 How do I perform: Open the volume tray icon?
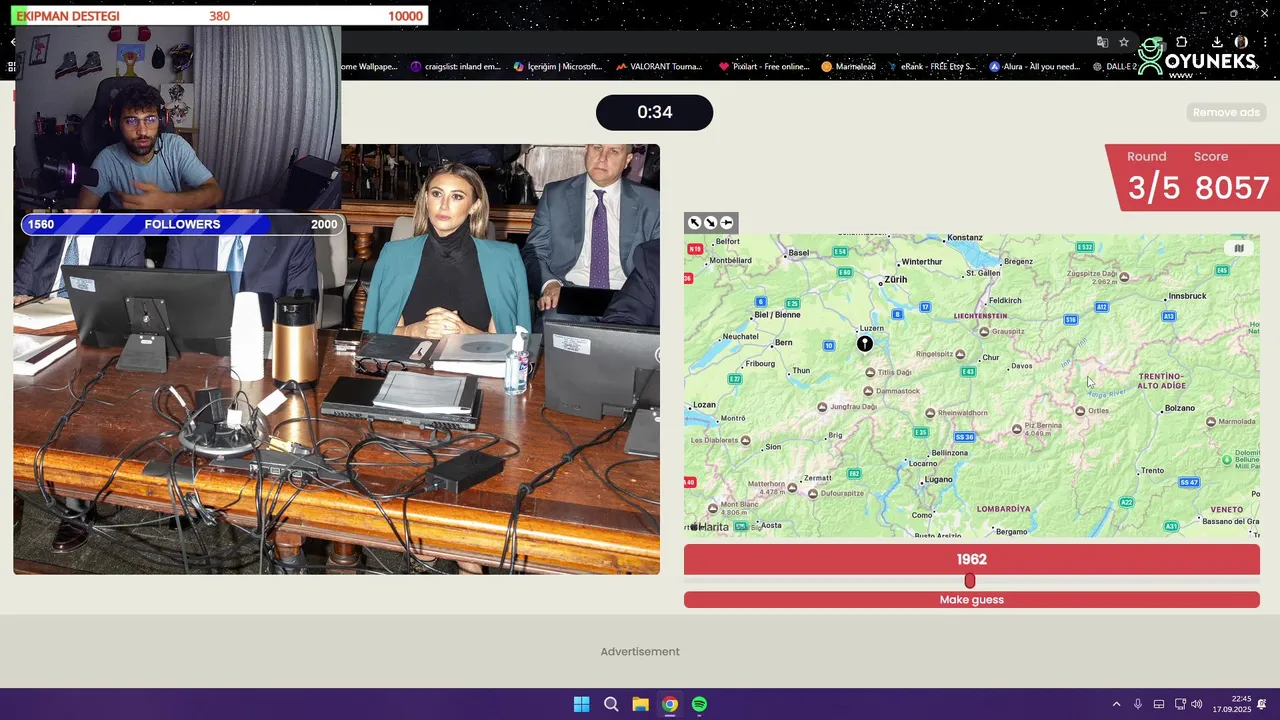click(x=1197, y=704)
